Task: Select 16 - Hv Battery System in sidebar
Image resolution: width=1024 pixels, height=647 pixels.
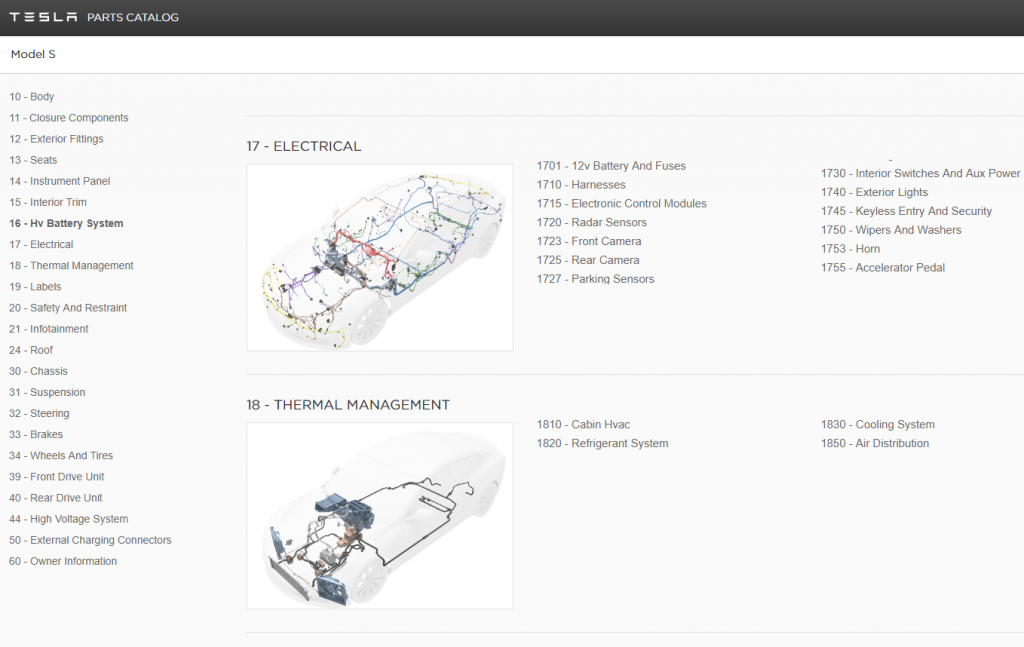Action: [65, 223]
